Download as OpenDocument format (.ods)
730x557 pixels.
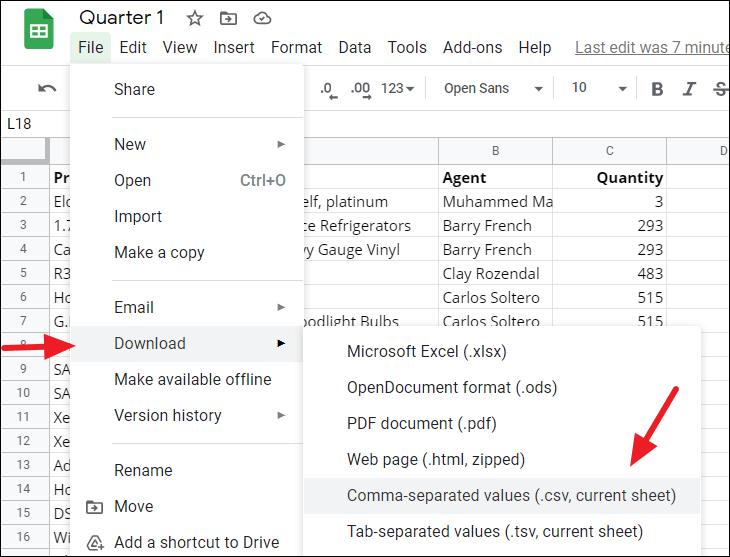tap(501, 387)
